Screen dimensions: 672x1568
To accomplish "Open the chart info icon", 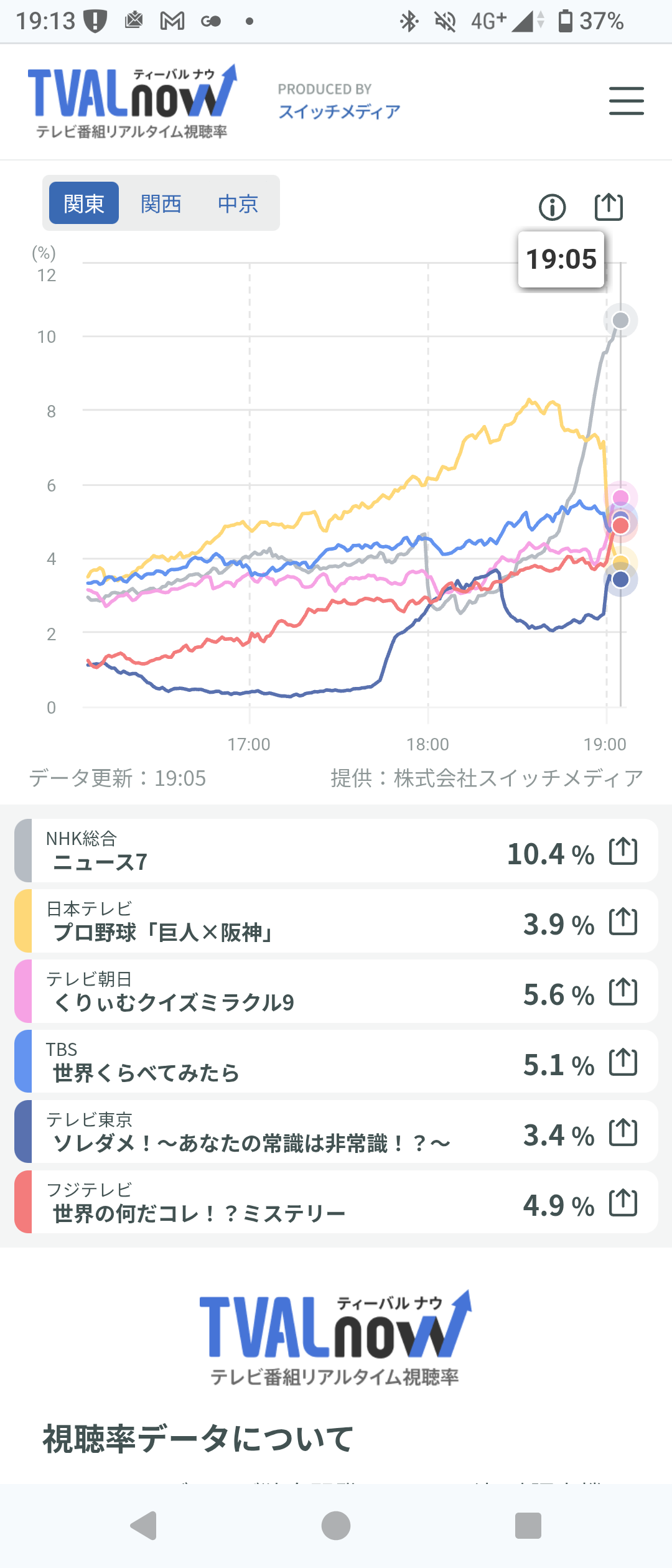I will coord(552,207).
